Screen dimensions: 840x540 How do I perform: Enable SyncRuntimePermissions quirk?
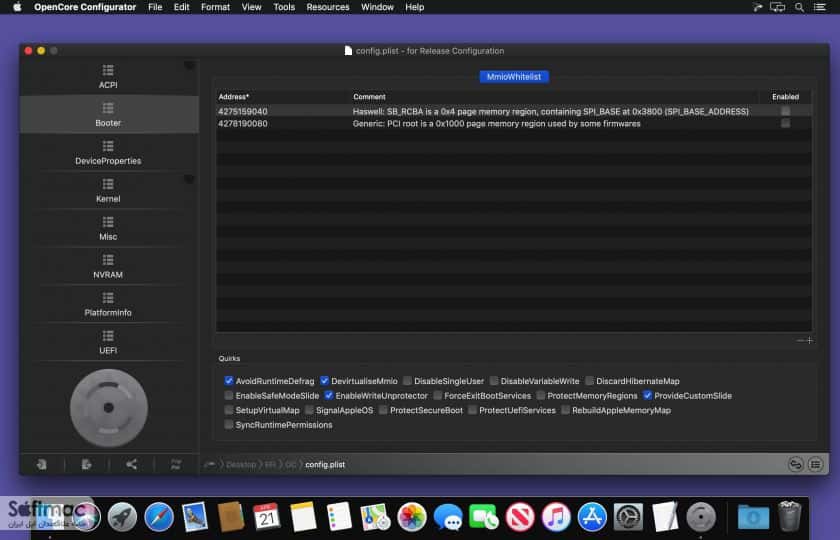tap(229, 424)
